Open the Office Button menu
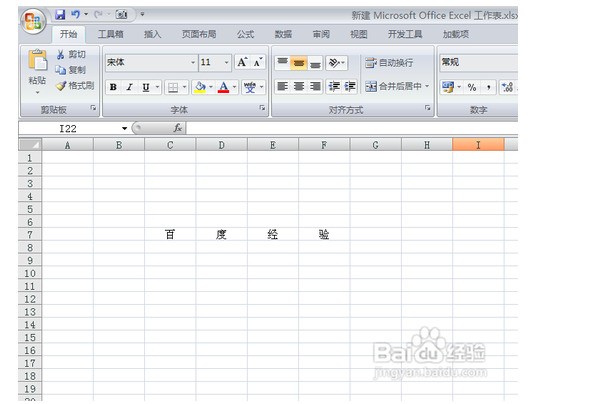The height and width of the screenshot is (404, 598). point(33,21)
